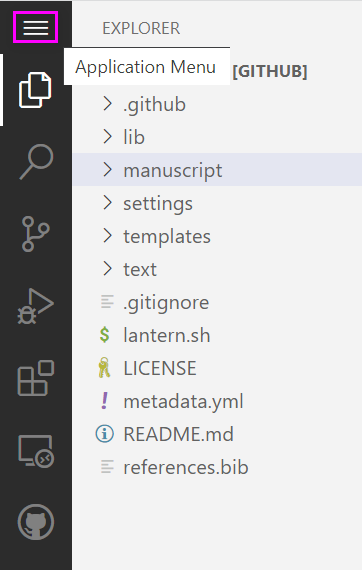Select the settings folder name
The height and width of the screenshot is (570, 362).
click(x=158, y=204)
